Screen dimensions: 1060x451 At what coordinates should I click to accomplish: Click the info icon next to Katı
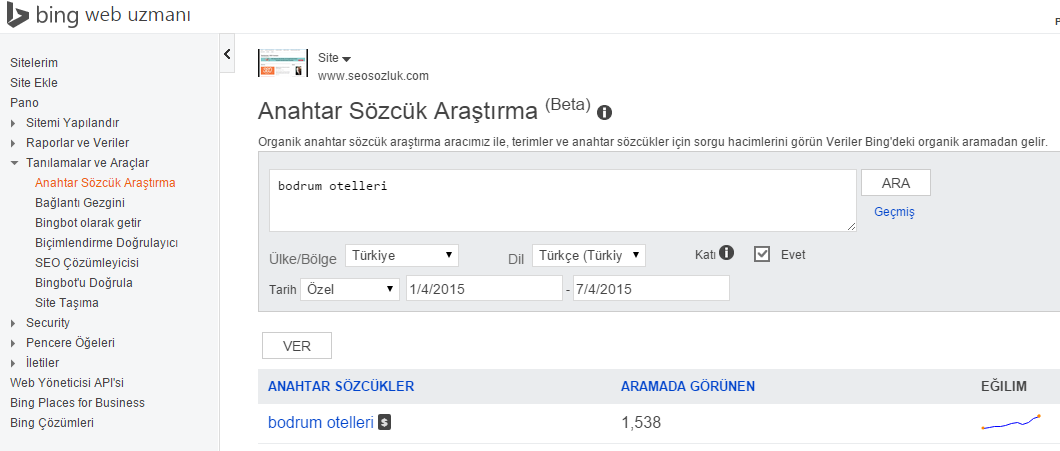click(727, 253)
